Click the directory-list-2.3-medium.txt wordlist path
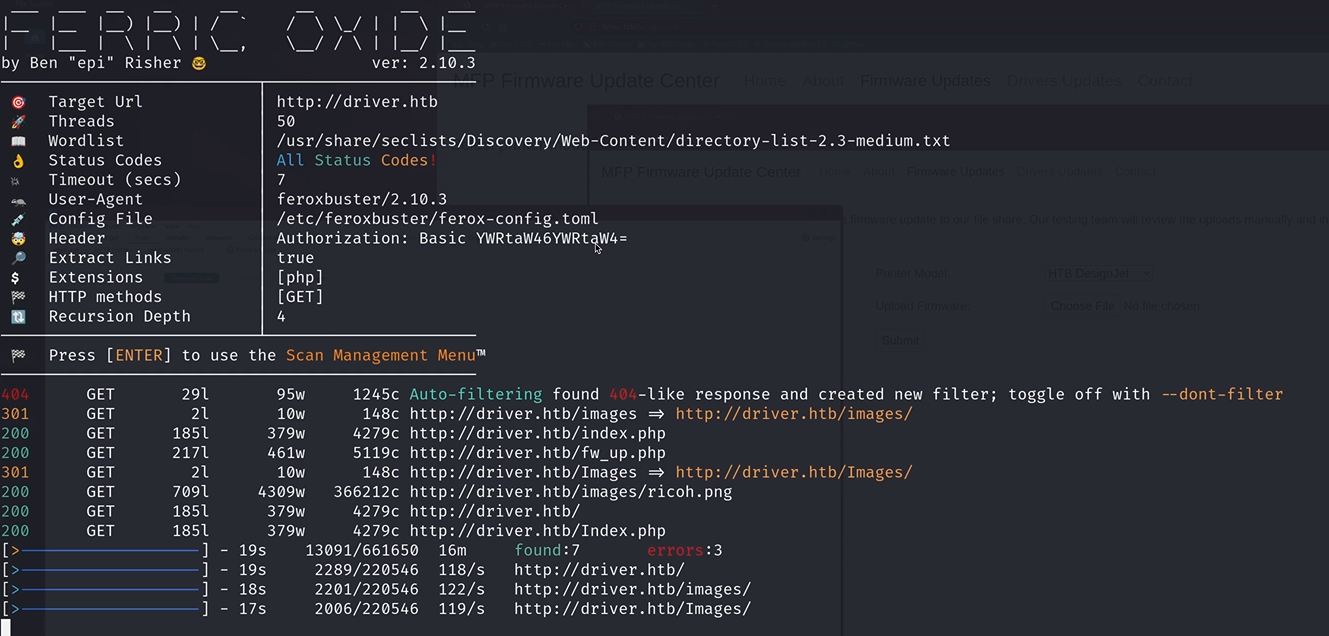This screenshot has height=636, width=1329. click(613, 141)
